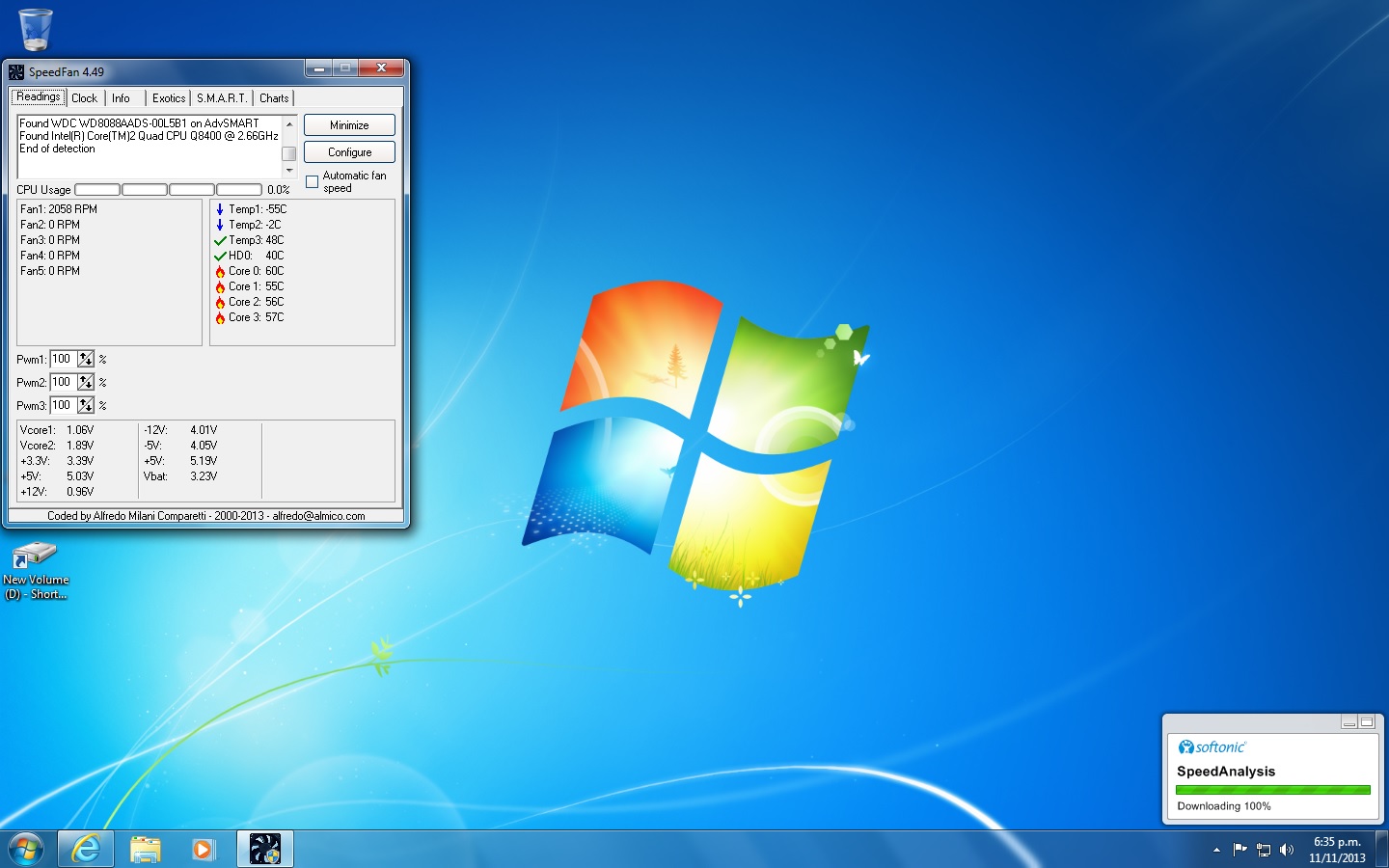Click the Show desktop strip

[1382, 850]
